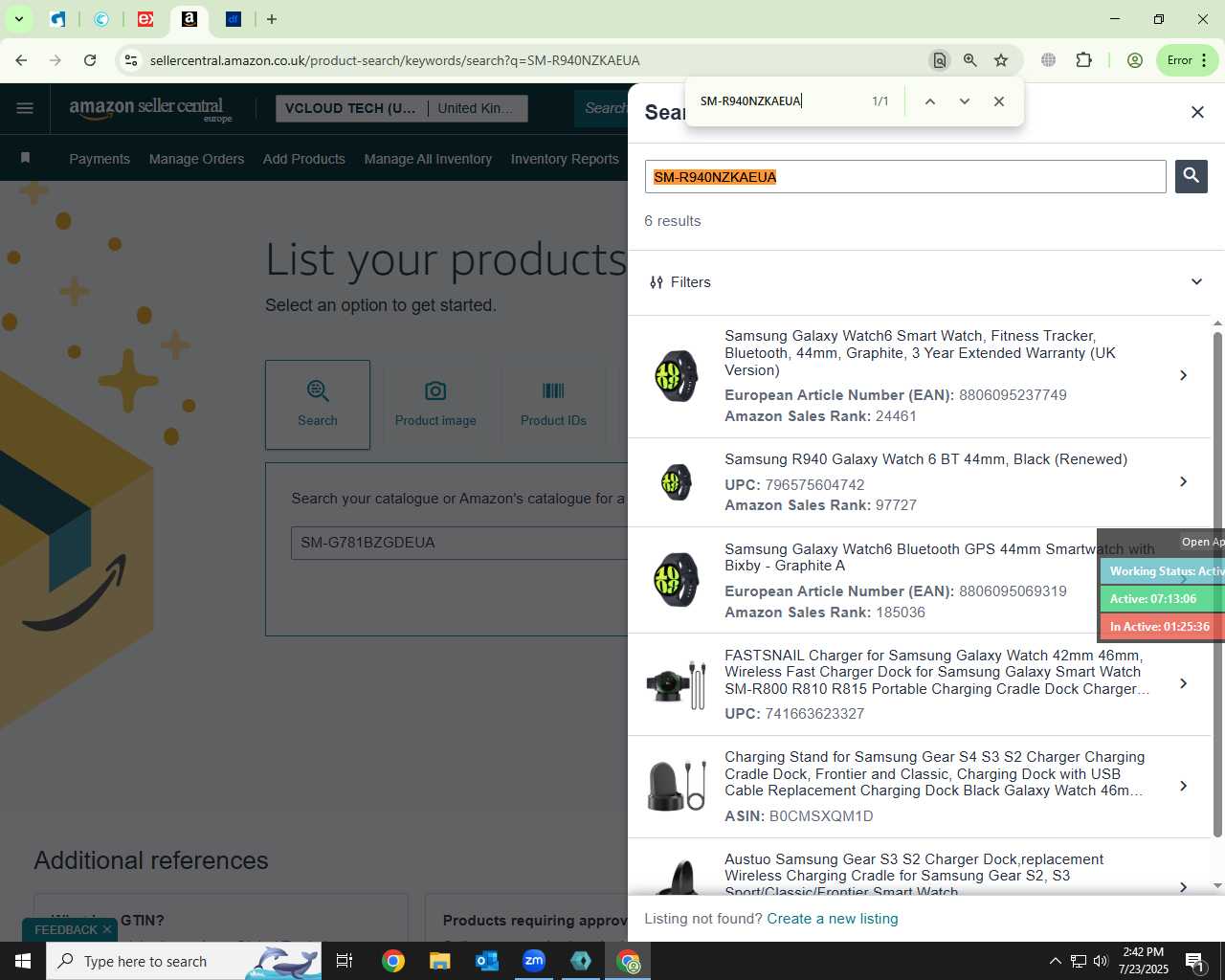Click the address bar URL

click(x=395, y=60)
